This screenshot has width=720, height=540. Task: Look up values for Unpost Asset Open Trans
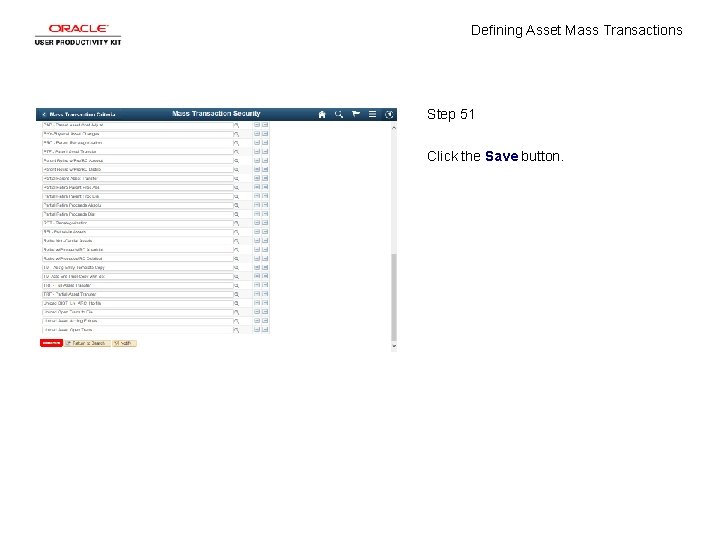(236, 330)
